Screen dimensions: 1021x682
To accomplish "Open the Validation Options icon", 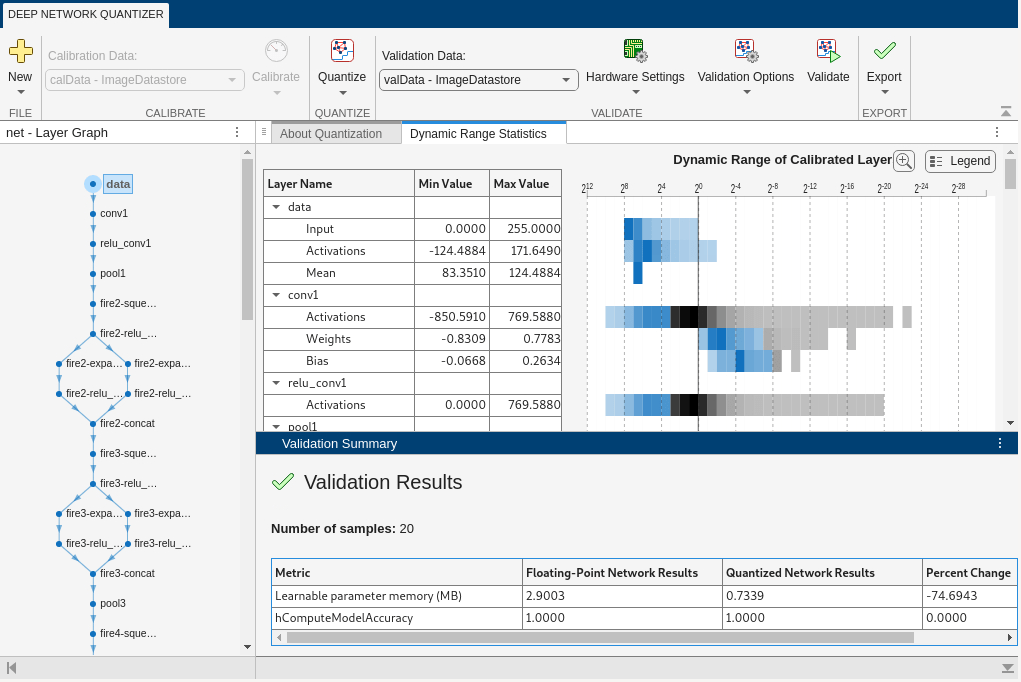I will pyautogui.click(x=746, y=51).
